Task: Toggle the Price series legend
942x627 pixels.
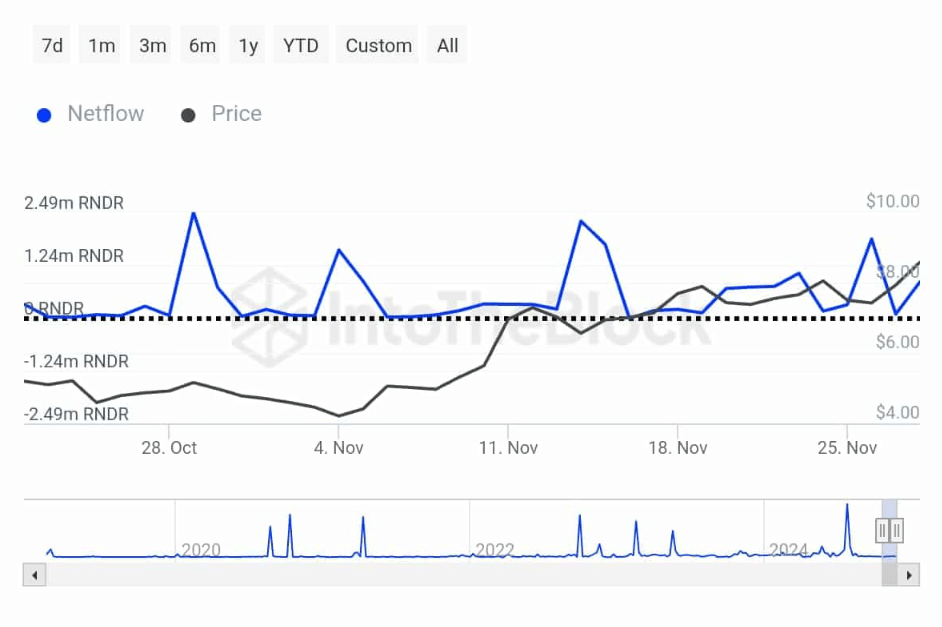Action: coord(222,114)
